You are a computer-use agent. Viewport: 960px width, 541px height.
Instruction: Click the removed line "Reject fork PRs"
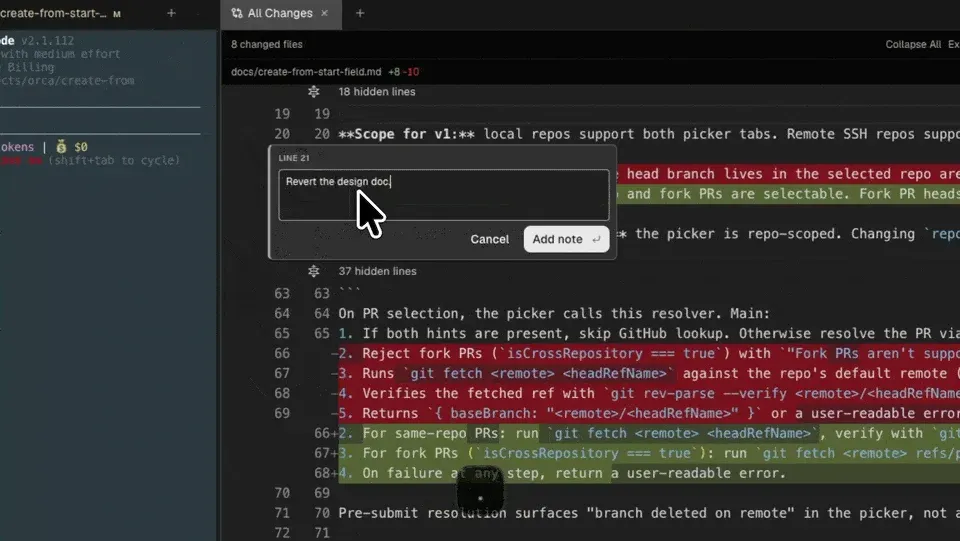pyautogui.click(x=649, y=353)
